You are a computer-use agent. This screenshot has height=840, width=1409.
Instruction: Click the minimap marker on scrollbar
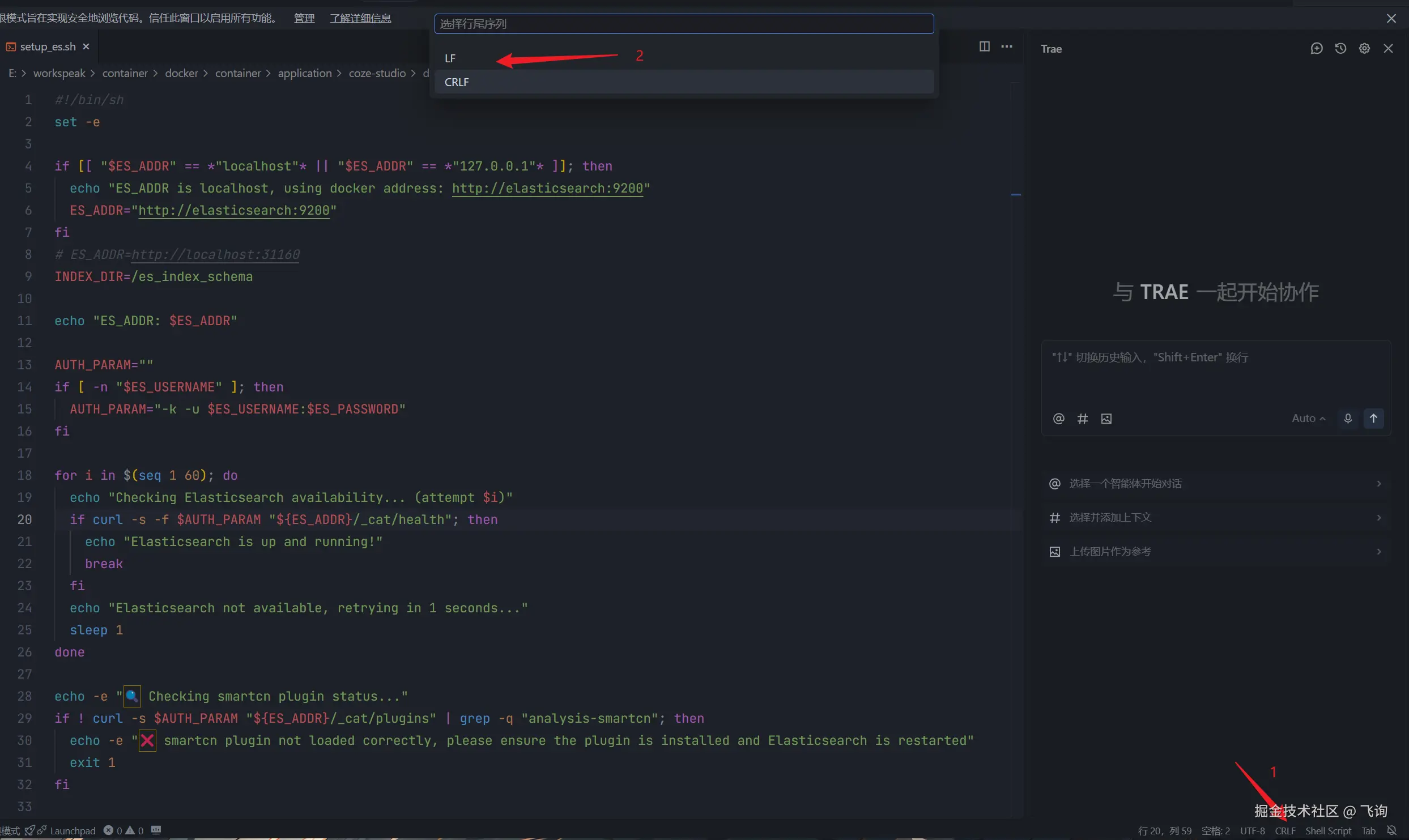tap(1016, 195)
